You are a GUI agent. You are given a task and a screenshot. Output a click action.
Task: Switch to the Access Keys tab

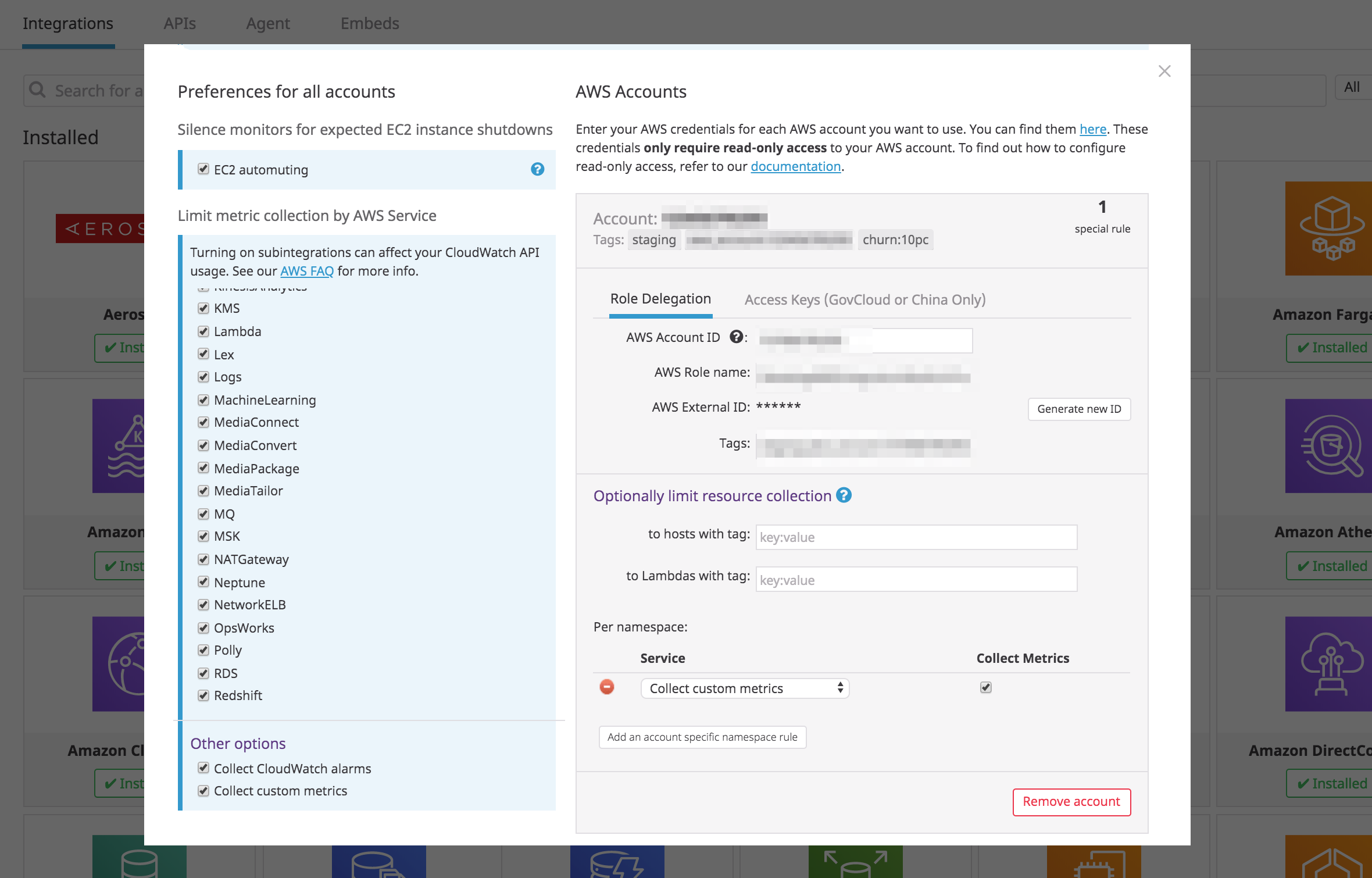(864, 299)
